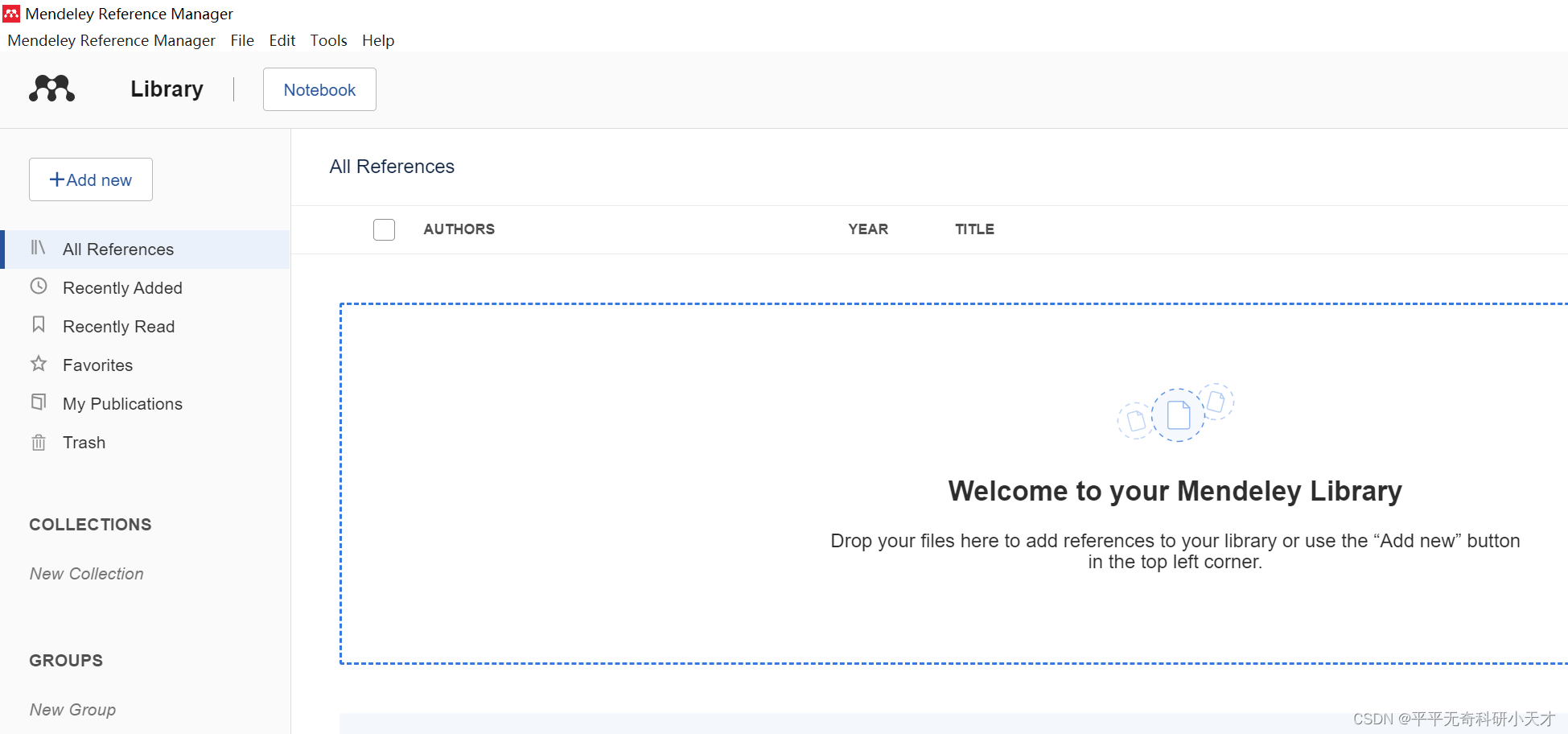
Task: Sort by TITLE column header
Action: click(974, 229)
